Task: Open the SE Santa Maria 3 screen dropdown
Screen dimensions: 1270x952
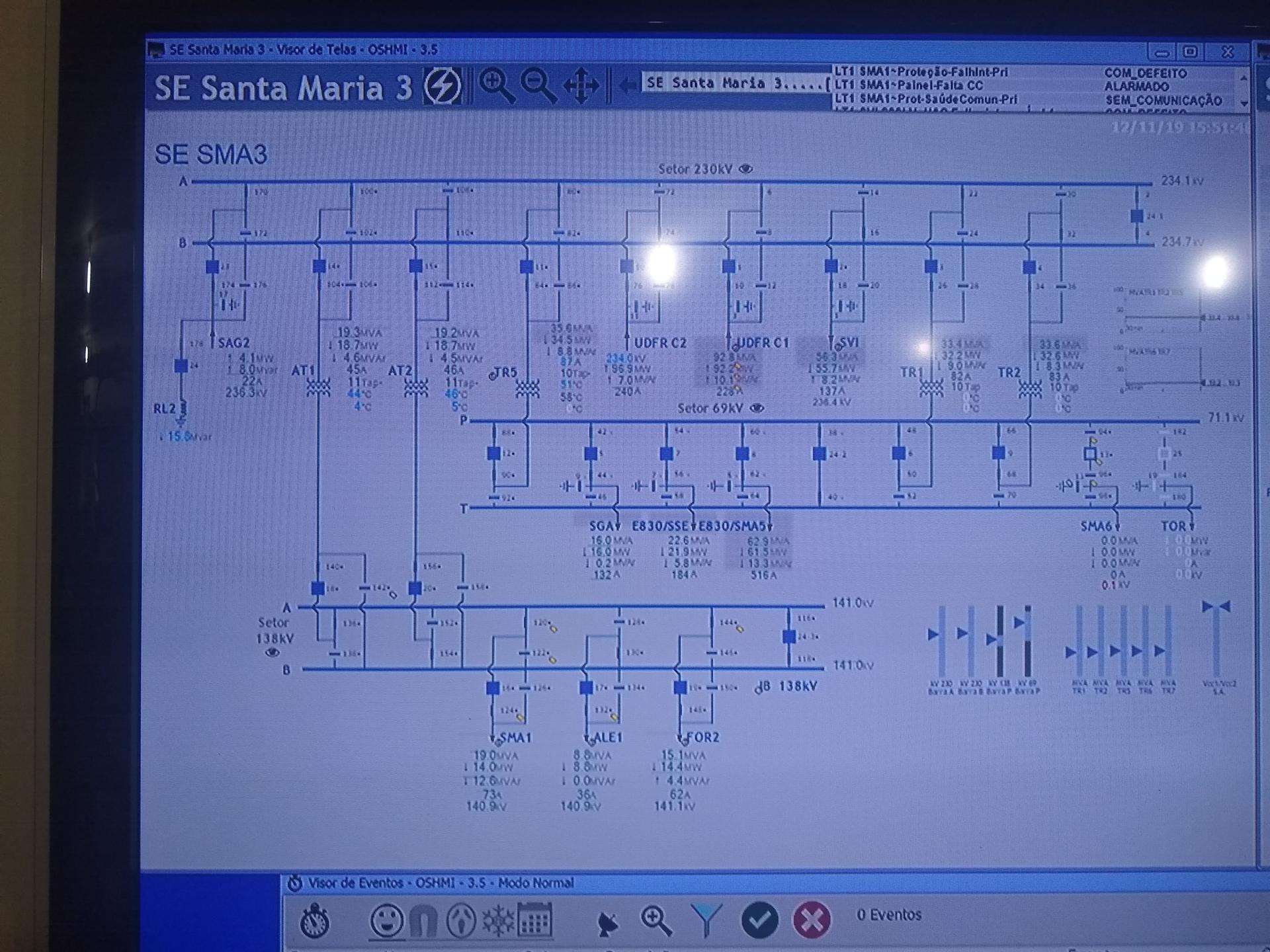Action: [x=736, y=83]
